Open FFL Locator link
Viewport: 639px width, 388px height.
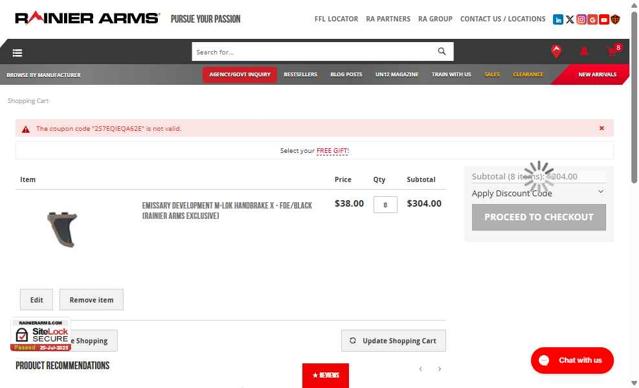coord(336,19)
